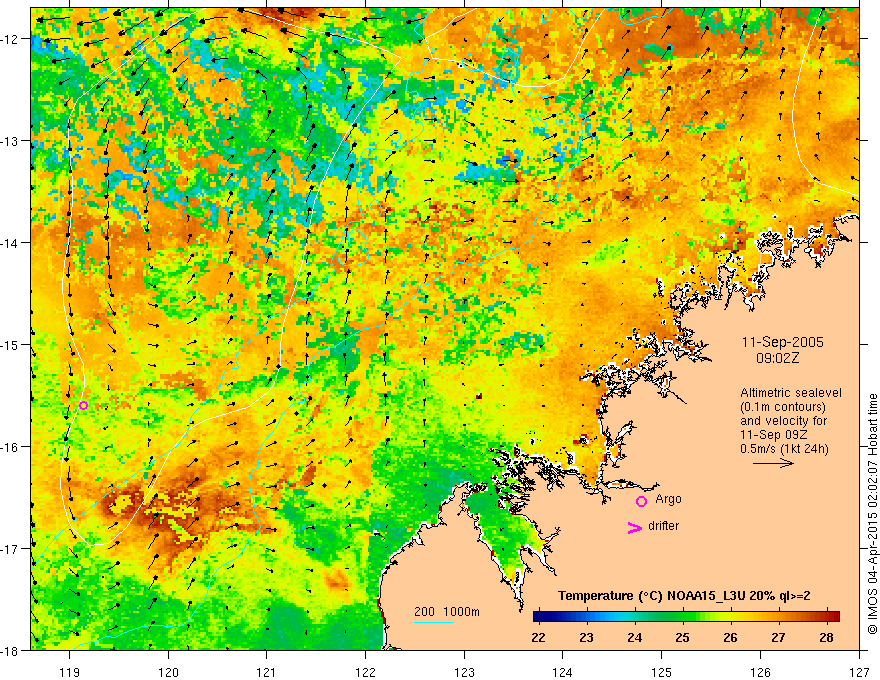This screenshot has height=680, width=880.
Task: Click the temperature color bar
Action: pyautogui.click(x=686, y=617)
